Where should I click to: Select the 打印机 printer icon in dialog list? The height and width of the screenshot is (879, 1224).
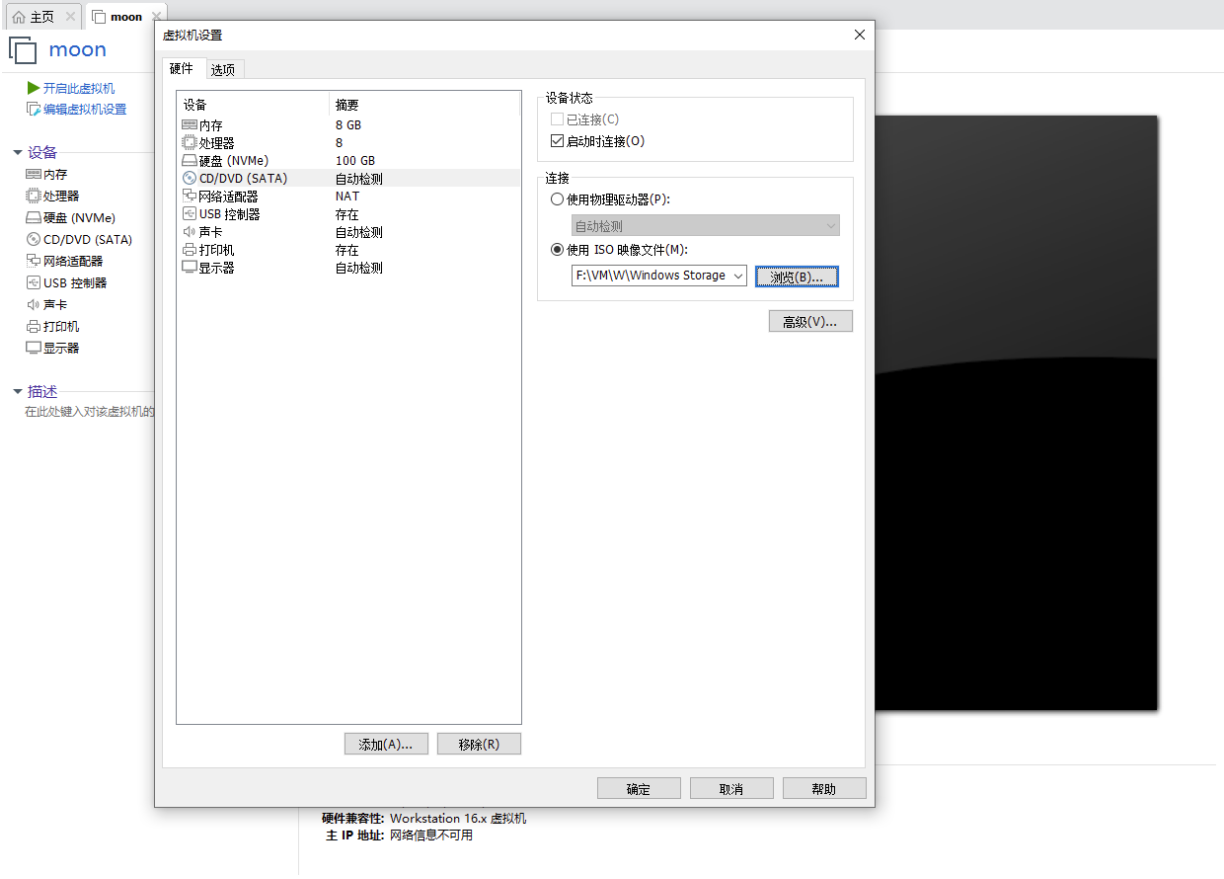coord(189,250)
